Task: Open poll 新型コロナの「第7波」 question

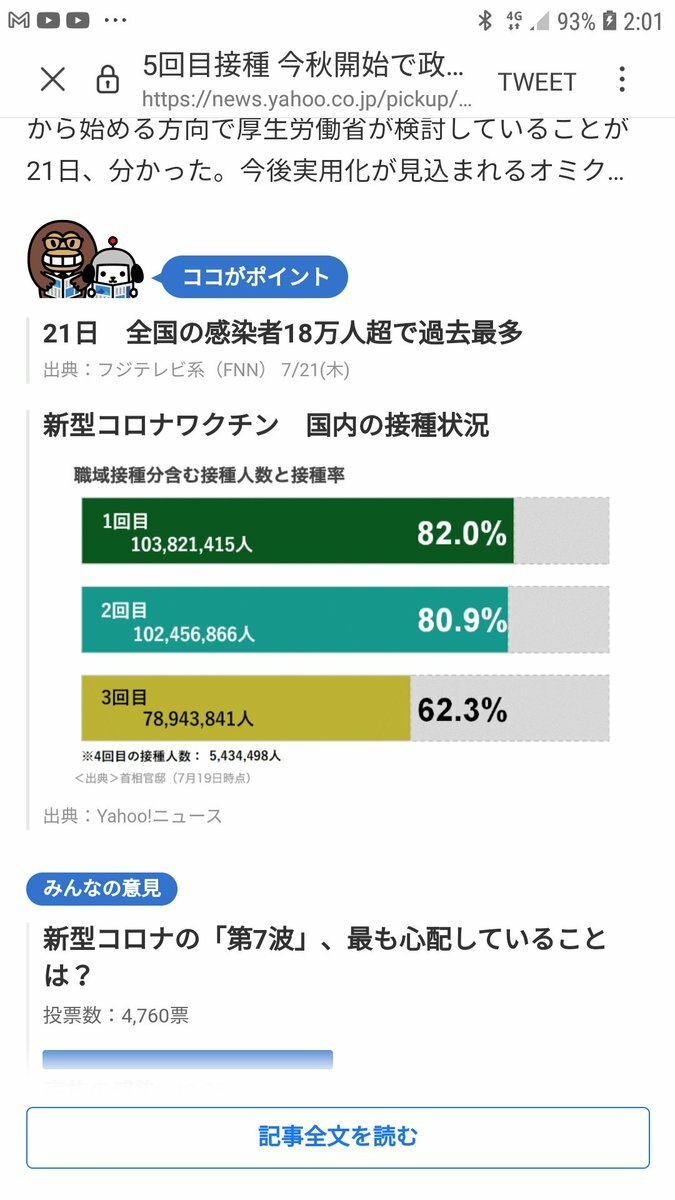Action: tap(325, 955)
